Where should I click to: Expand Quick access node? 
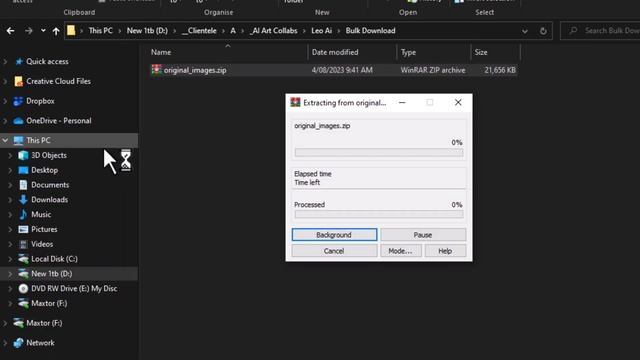pyautogui.click(x=5, y=62)
